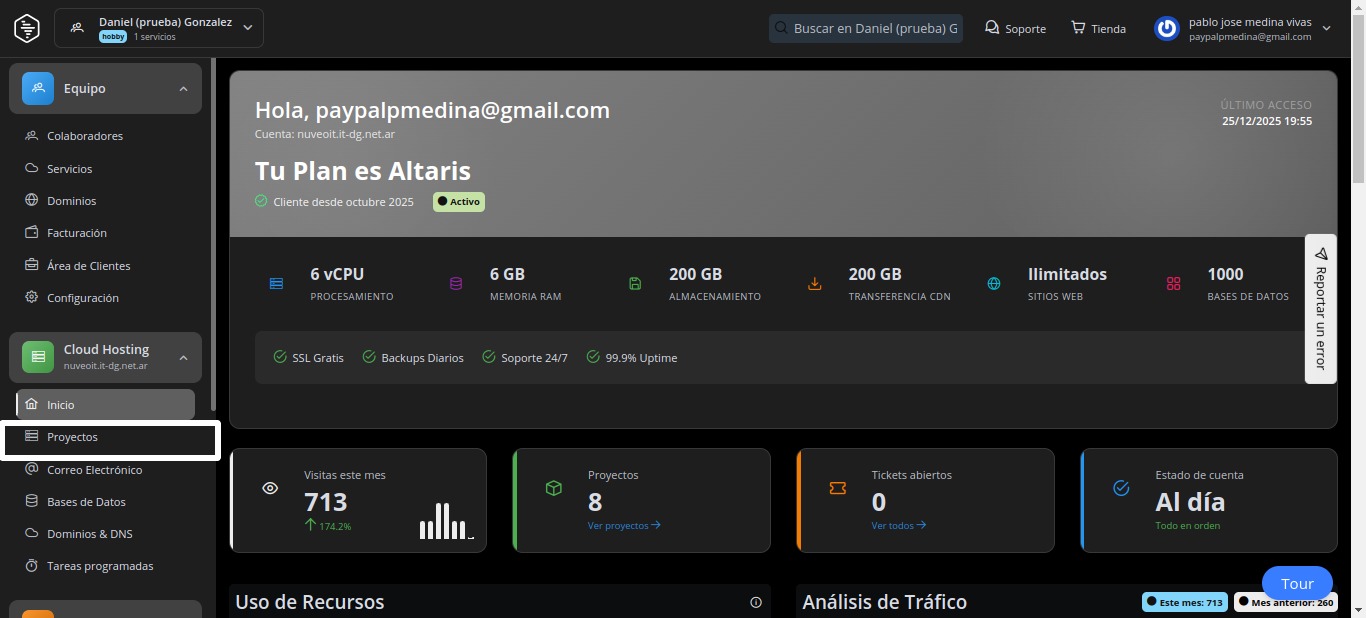Go to Bases de Datos menu item
This screenshot has width=1366, height=618.
point(86,502)
